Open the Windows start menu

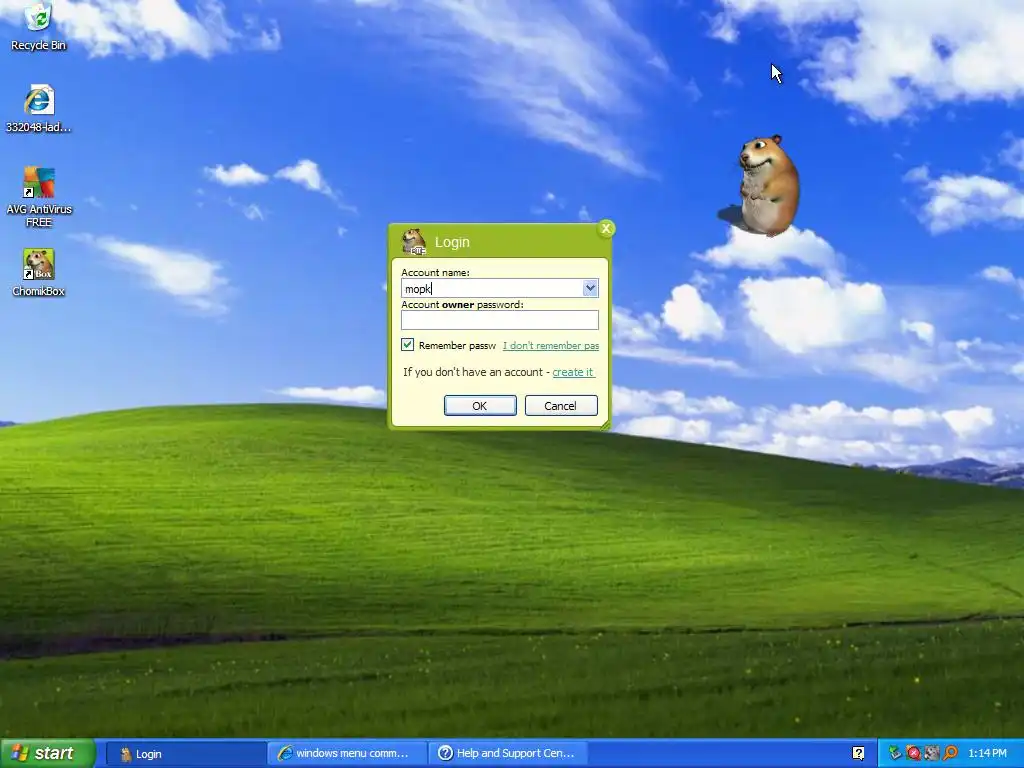click(47, 754)
